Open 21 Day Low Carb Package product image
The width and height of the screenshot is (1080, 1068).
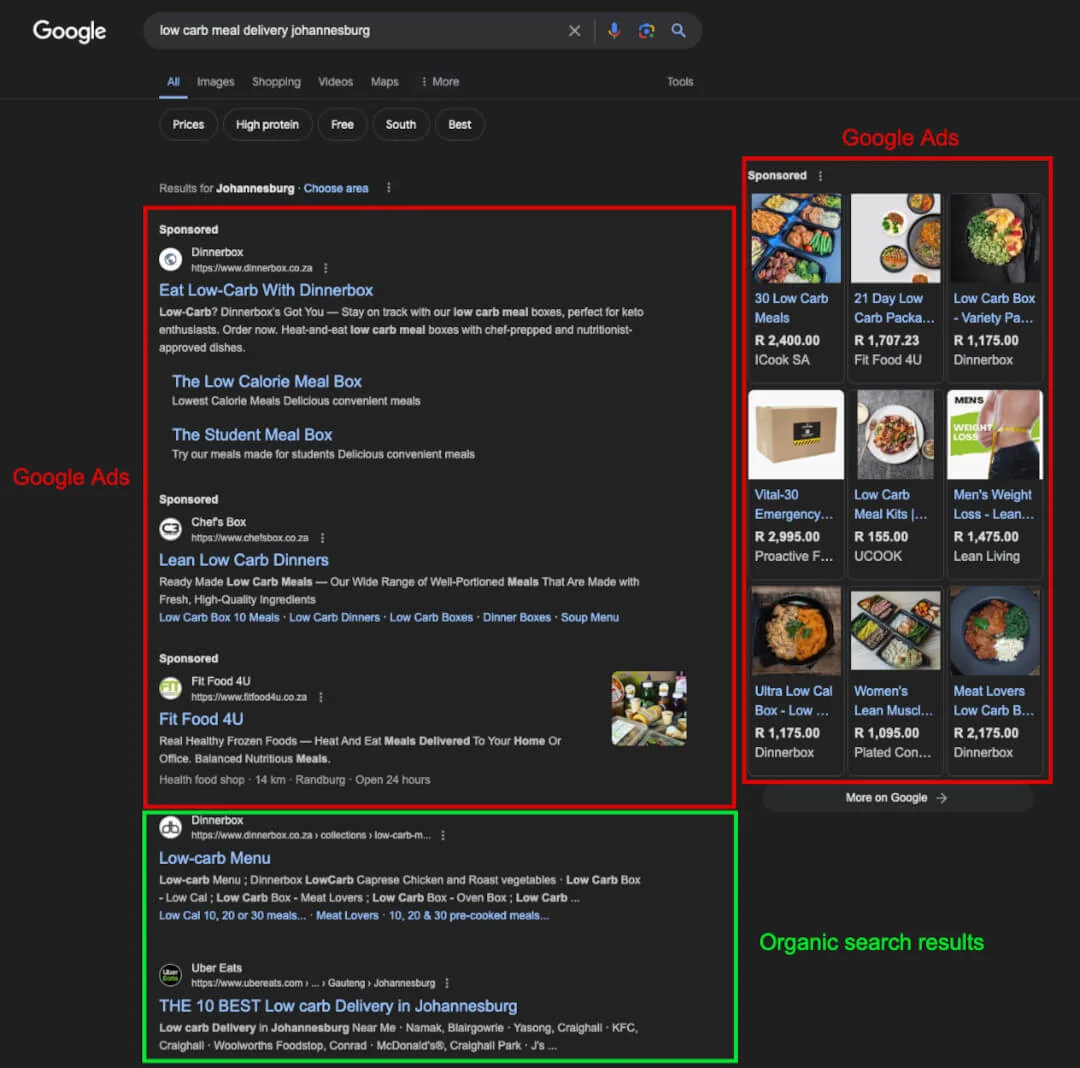coord(895,238)
